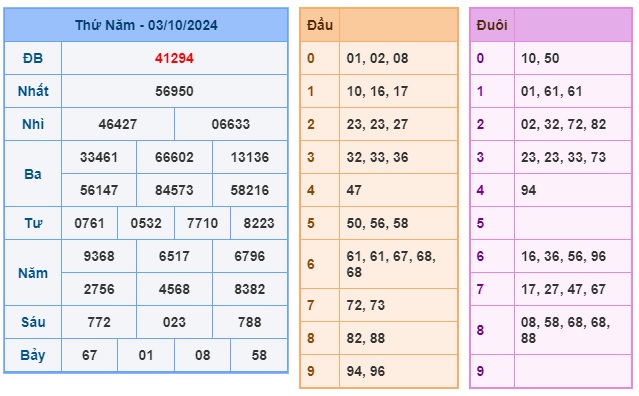The height and width of the screenshot is (396, 639).
Task: Select seventh prize number 58
Action: (x=259, y=355)
